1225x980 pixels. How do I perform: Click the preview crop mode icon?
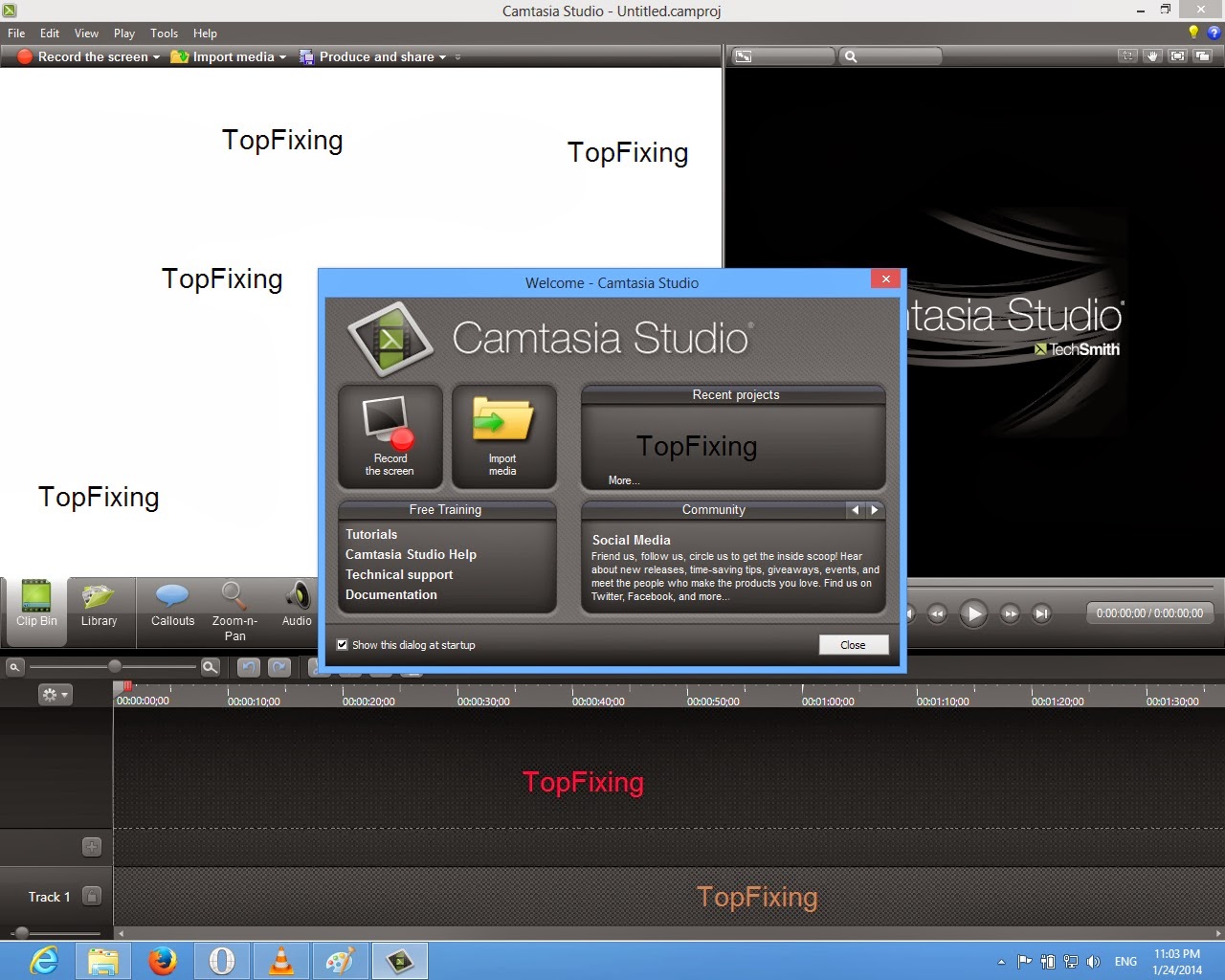1127,56
